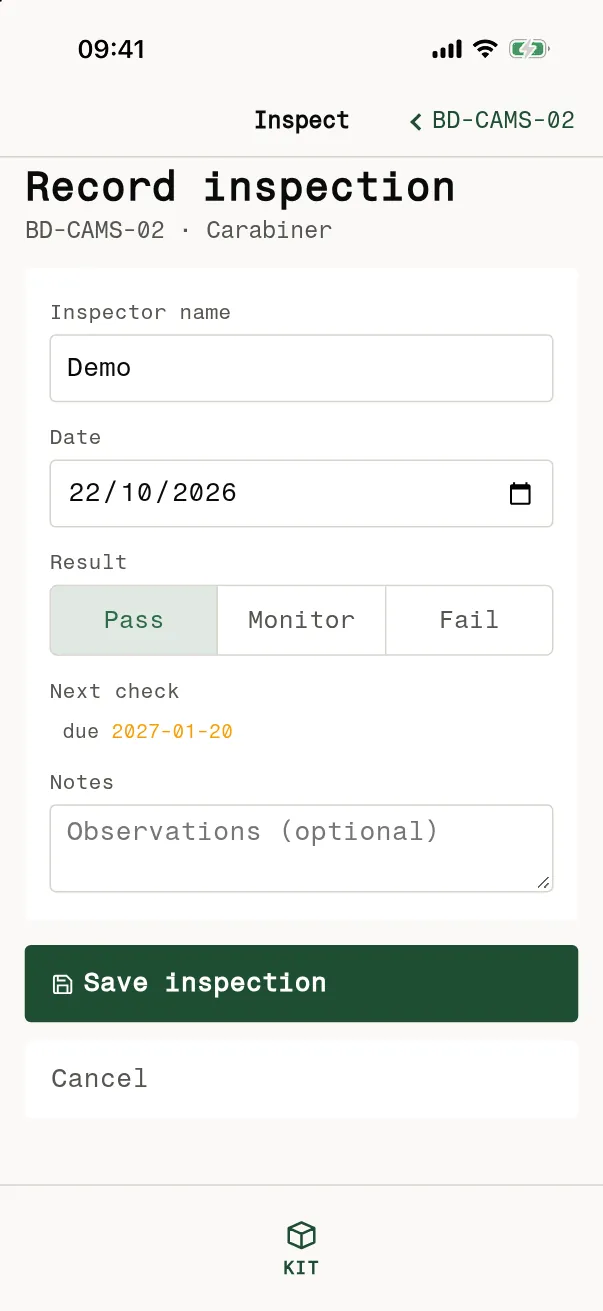Tap the KIT tab label
The width and height of the screenshot is (603, 1311).
click(301, 1268)
